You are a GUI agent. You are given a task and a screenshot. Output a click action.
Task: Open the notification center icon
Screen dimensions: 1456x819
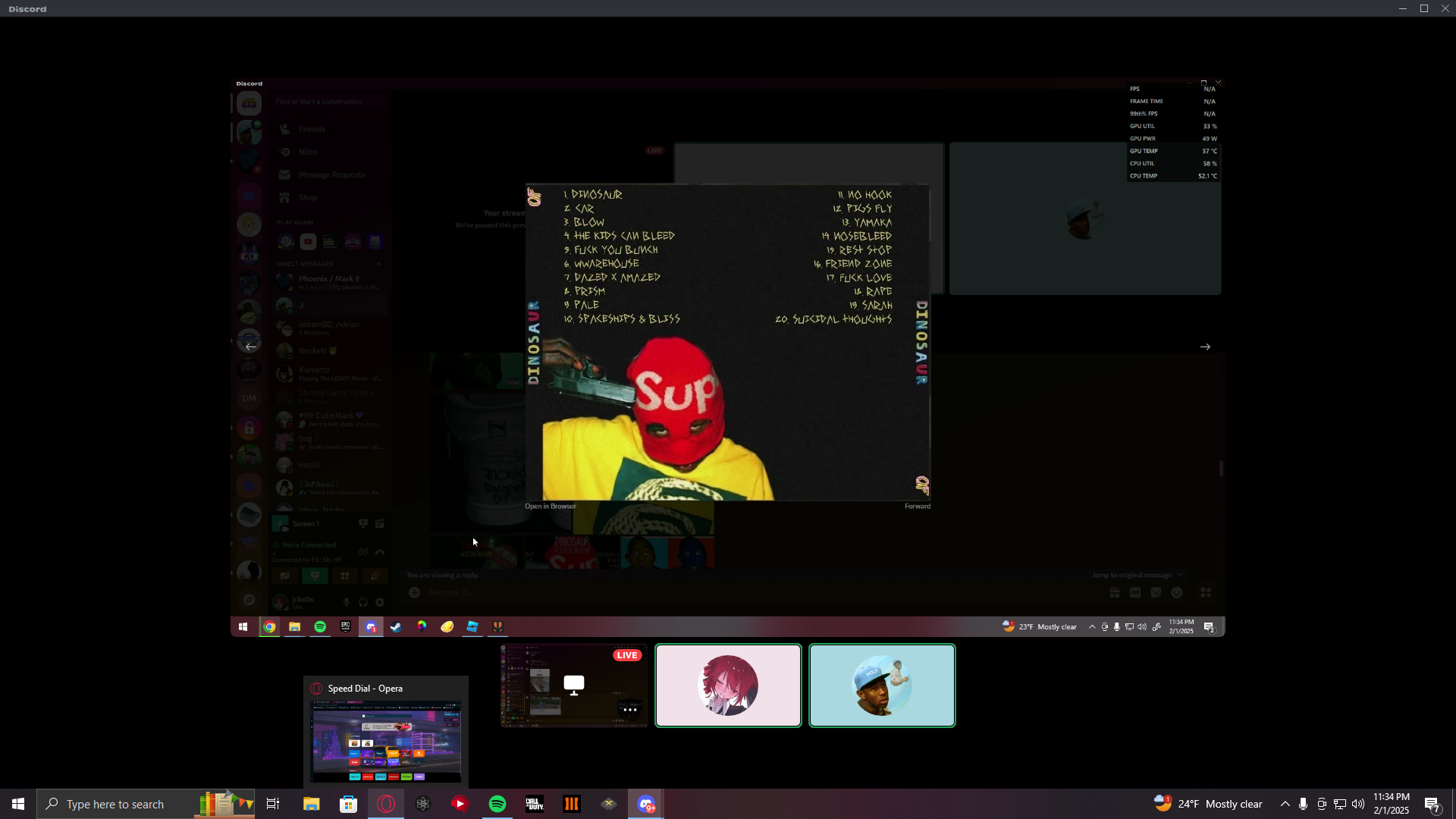coord(1432,804)
